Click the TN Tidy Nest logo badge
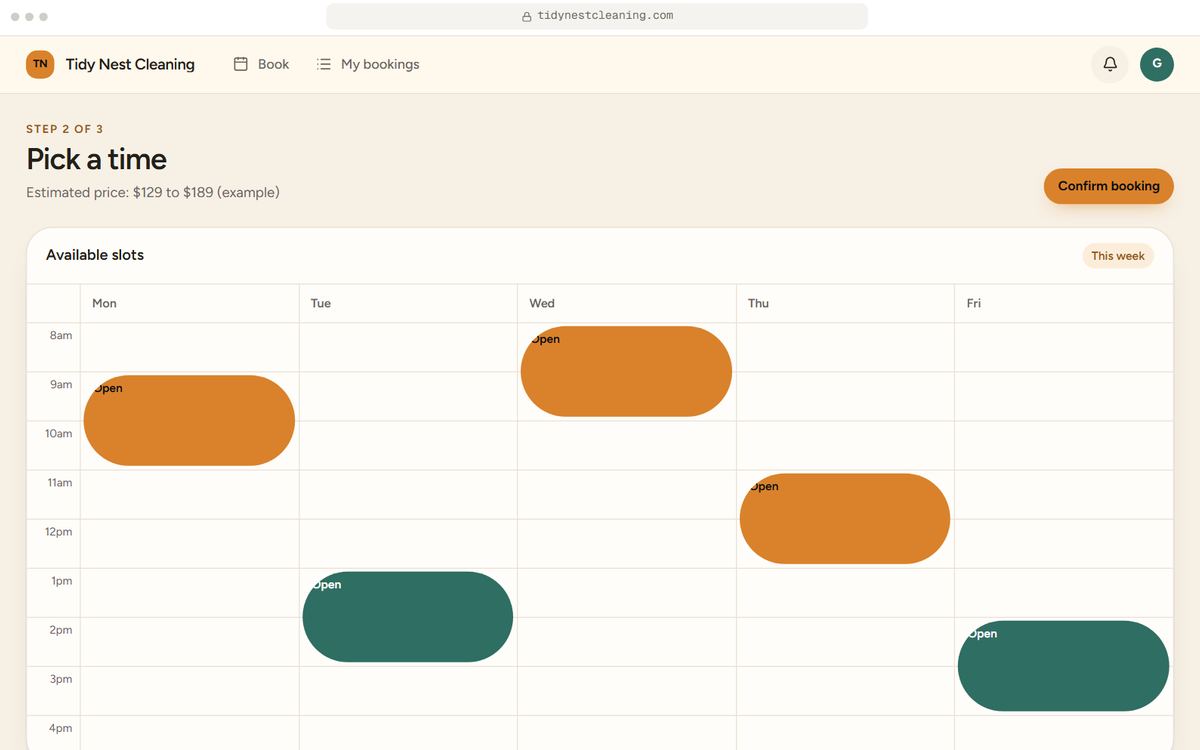Image resolution: width=1200 pixels, height=750 pixels. [x=40, y=64]
